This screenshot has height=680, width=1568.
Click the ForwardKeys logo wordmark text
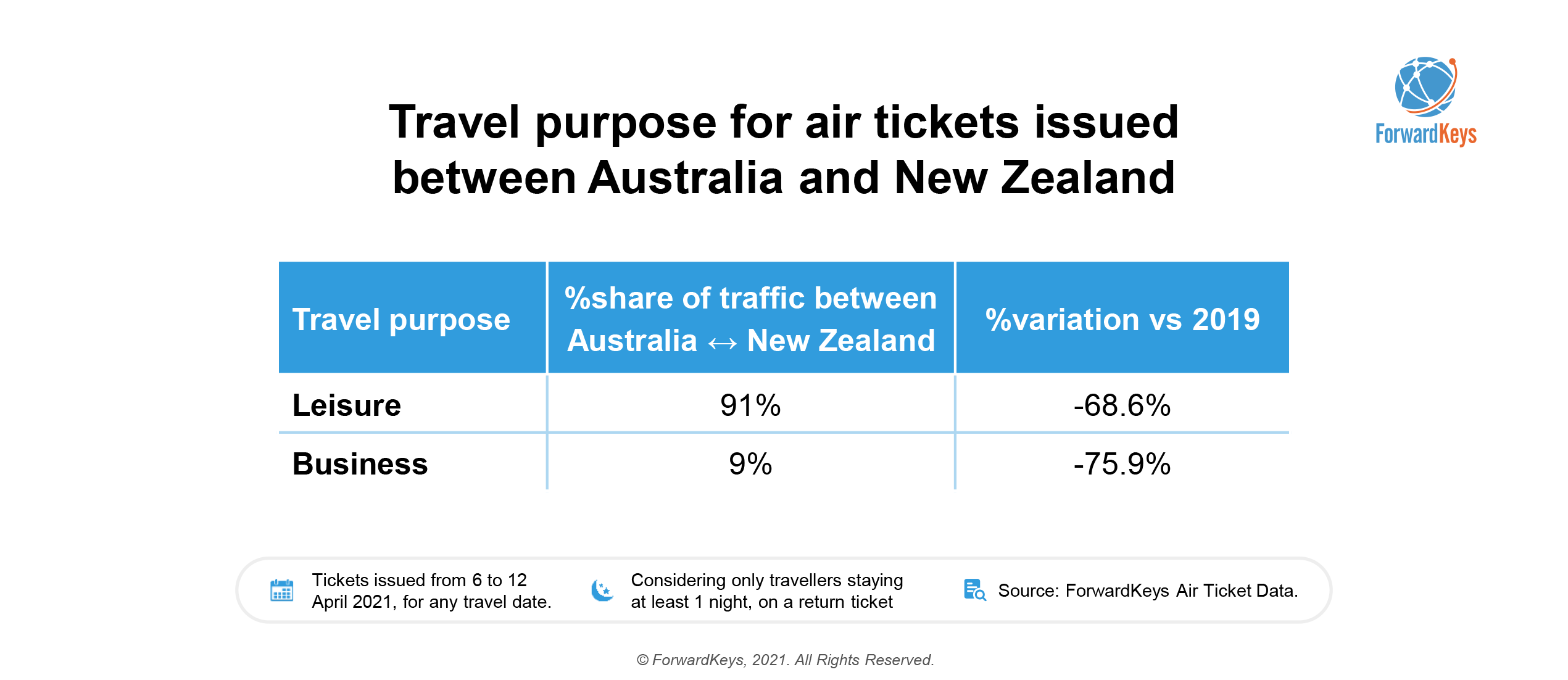coord(1425,134)
